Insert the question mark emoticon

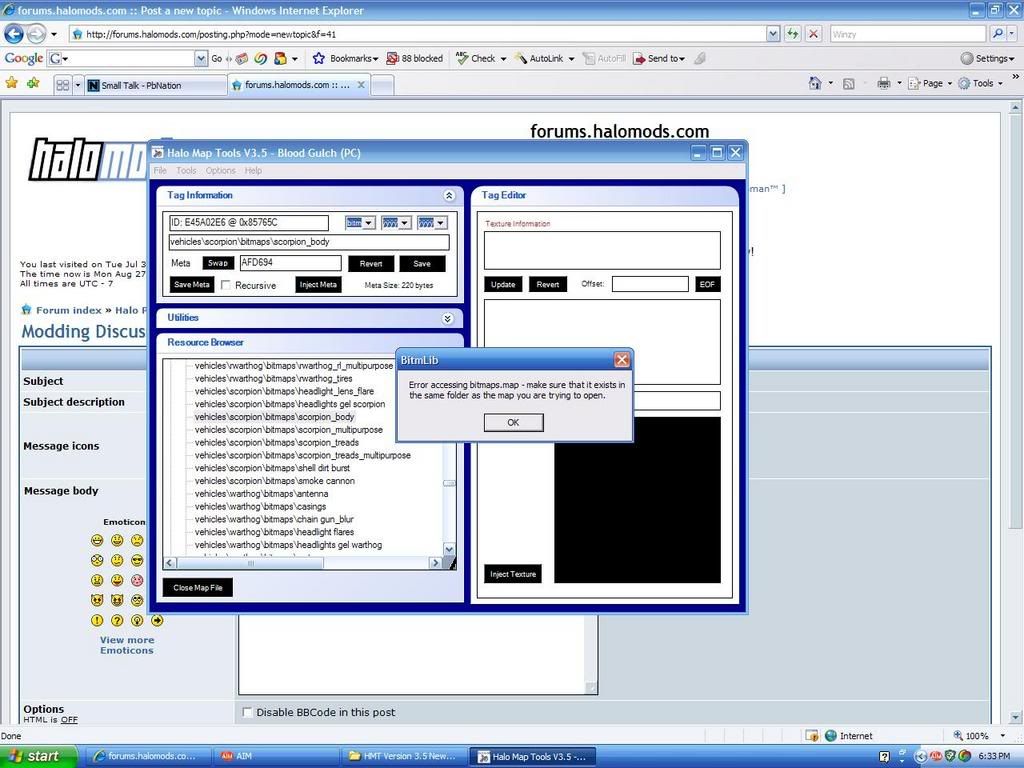tap(117, 620)
